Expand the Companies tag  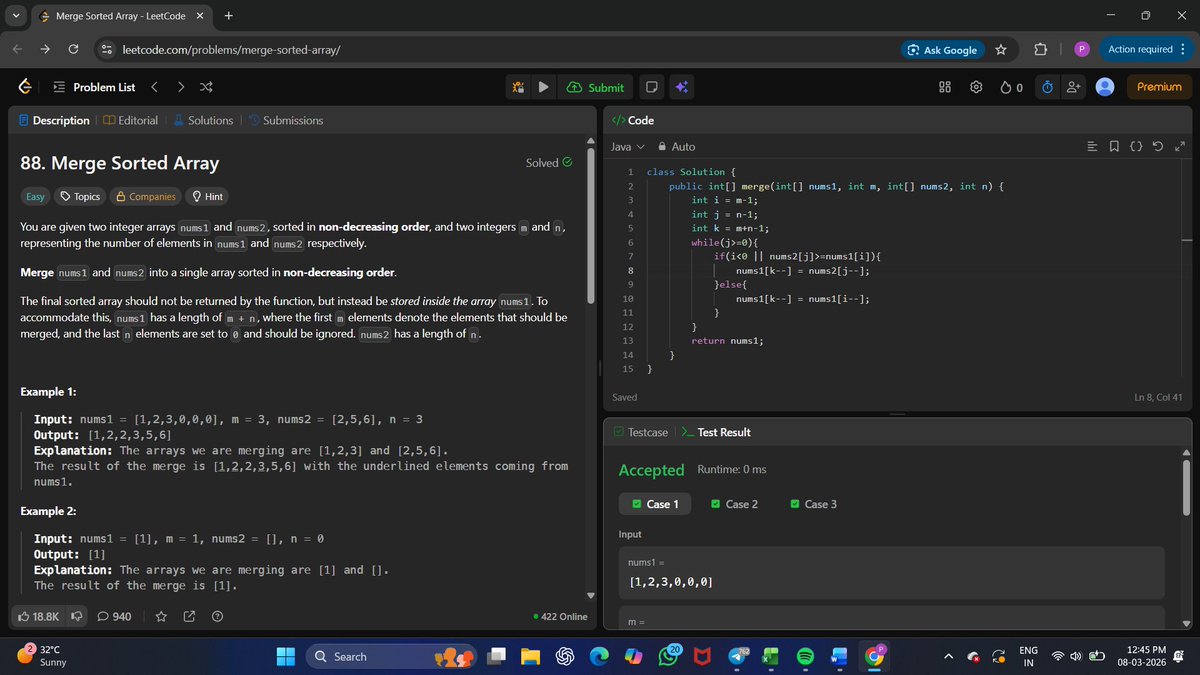(x=146, y=196)
